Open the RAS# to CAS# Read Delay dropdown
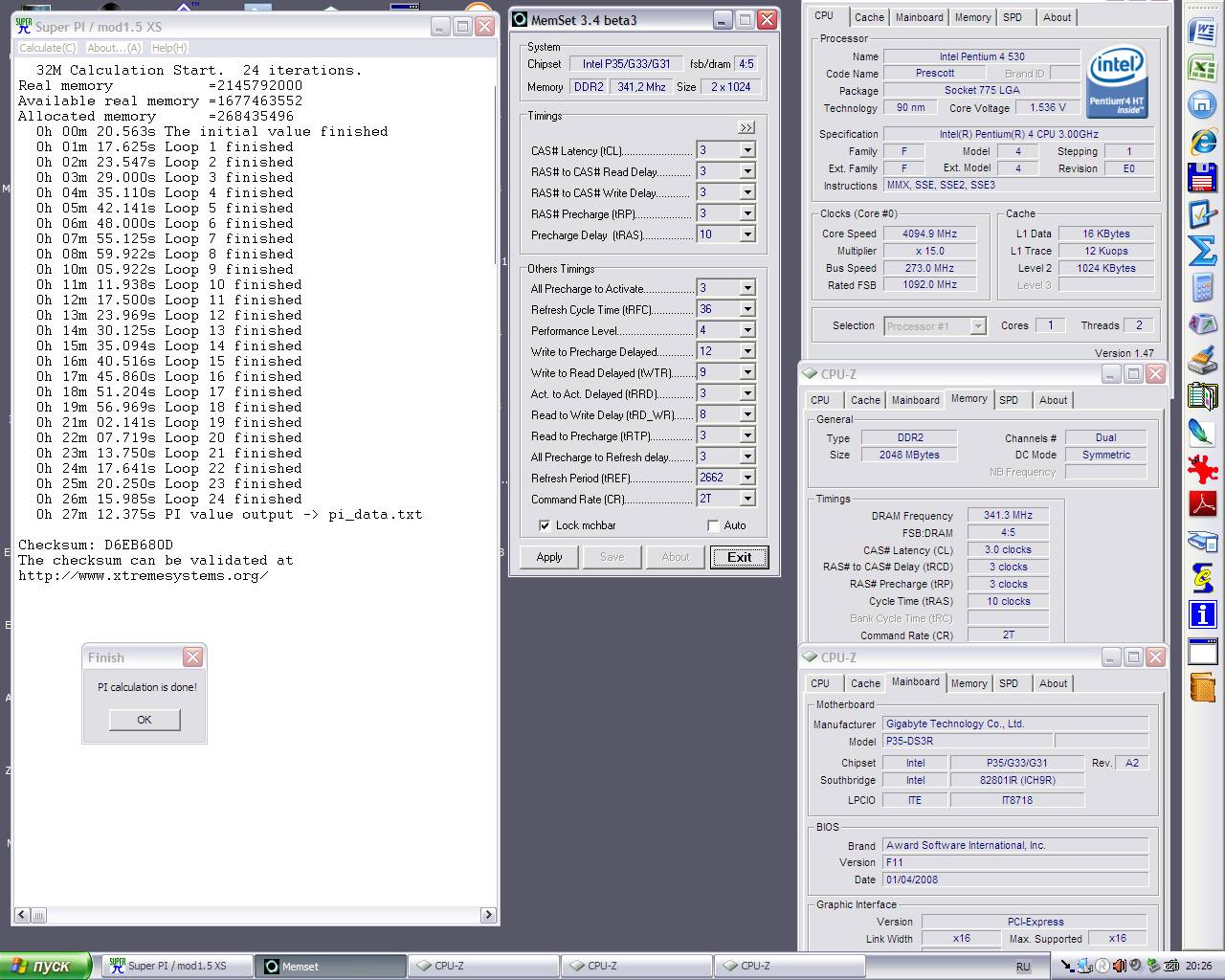 (x=747, y=171)
